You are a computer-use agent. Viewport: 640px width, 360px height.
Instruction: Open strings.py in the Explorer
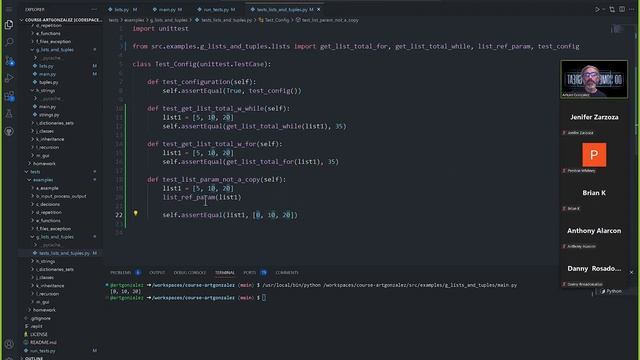pos(60,115)
